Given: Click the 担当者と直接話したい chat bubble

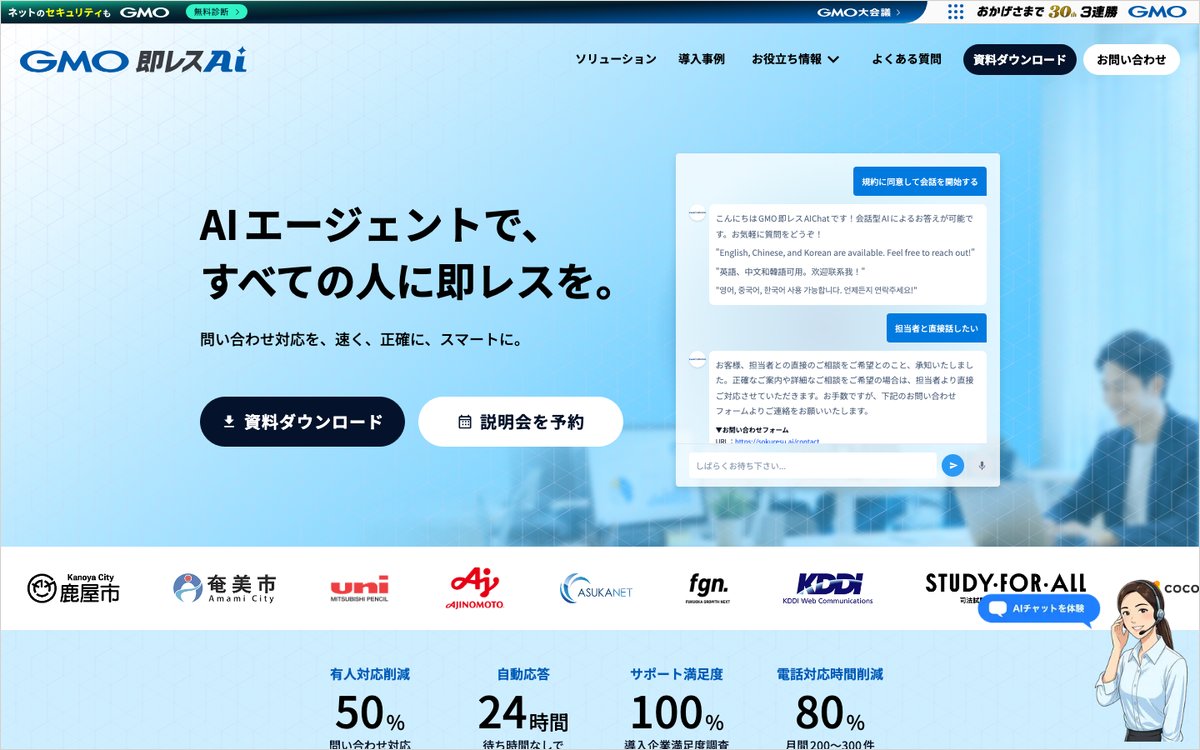Looking at the screenshot, I should point(936,327).
